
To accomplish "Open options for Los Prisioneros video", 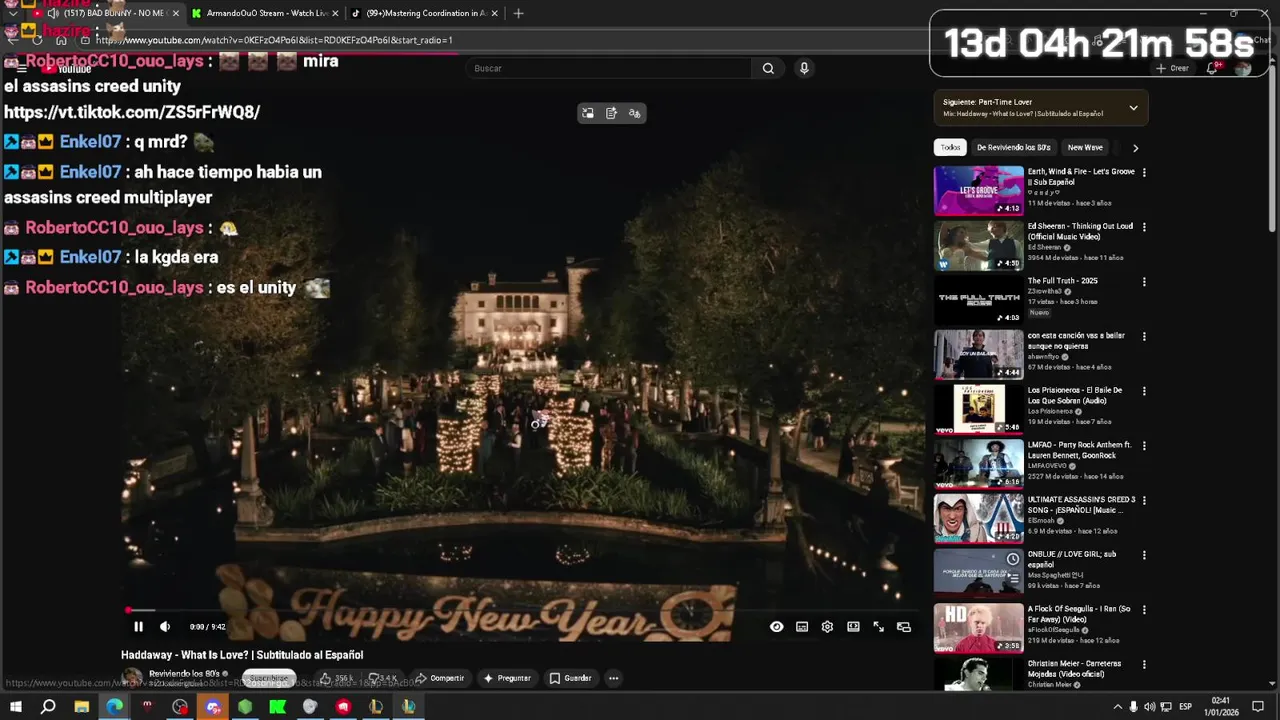I will [1144, 391].
